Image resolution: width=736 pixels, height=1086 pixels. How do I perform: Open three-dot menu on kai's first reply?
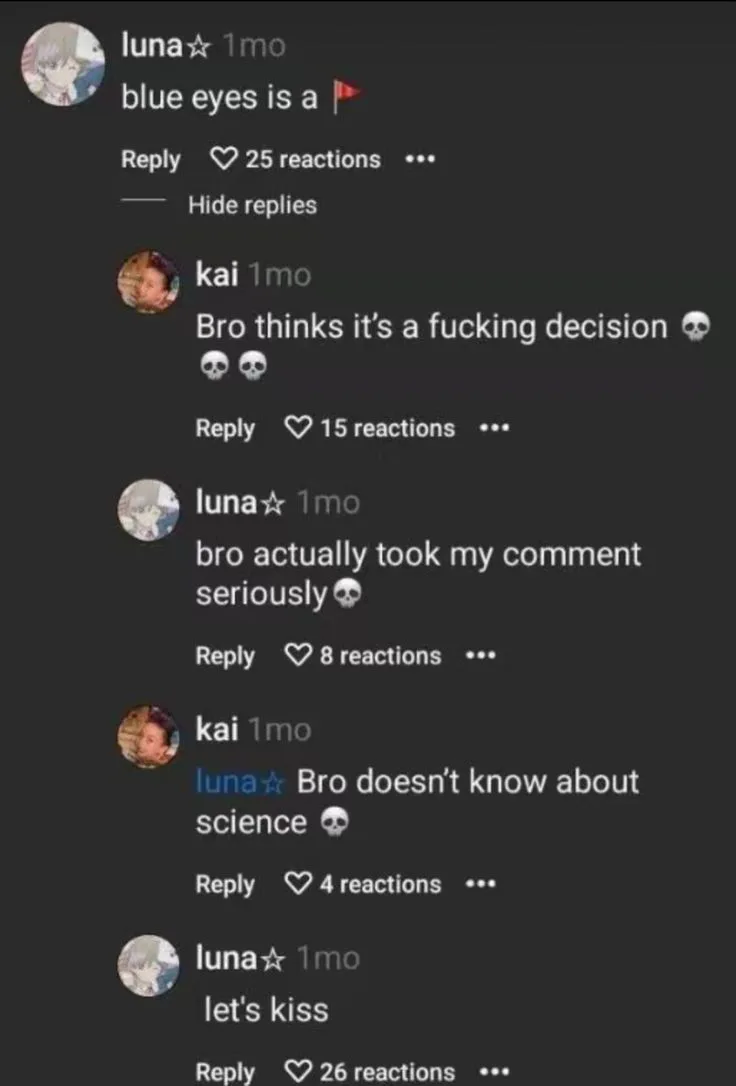[x=494, y=428]
